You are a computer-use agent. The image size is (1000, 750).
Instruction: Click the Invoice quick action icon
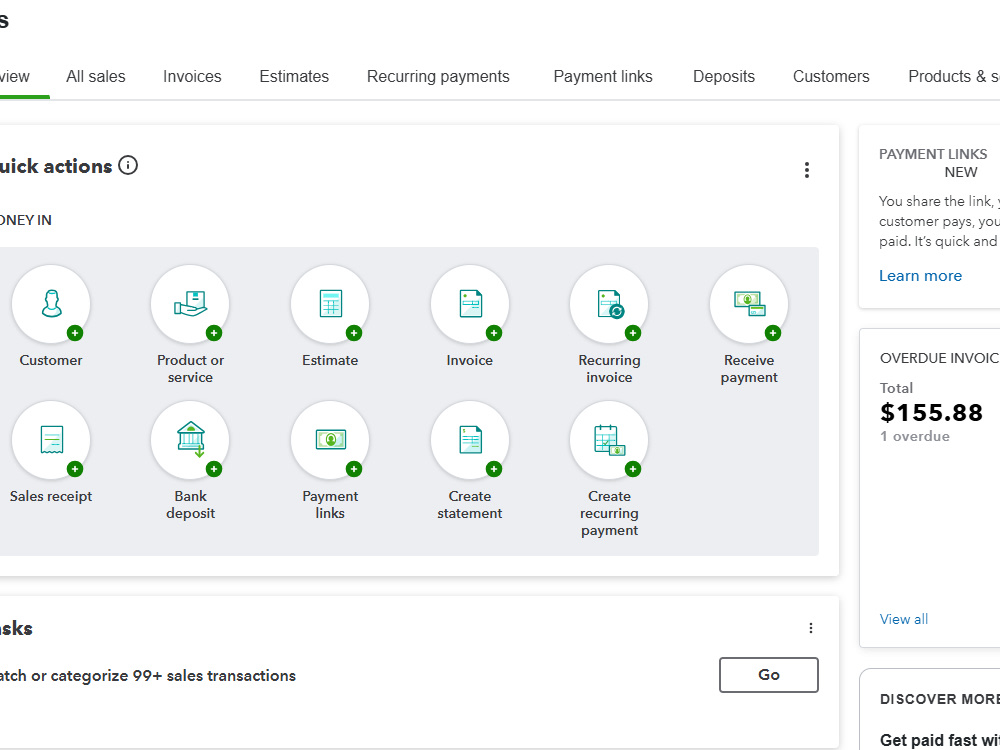[x=470, y=304]
